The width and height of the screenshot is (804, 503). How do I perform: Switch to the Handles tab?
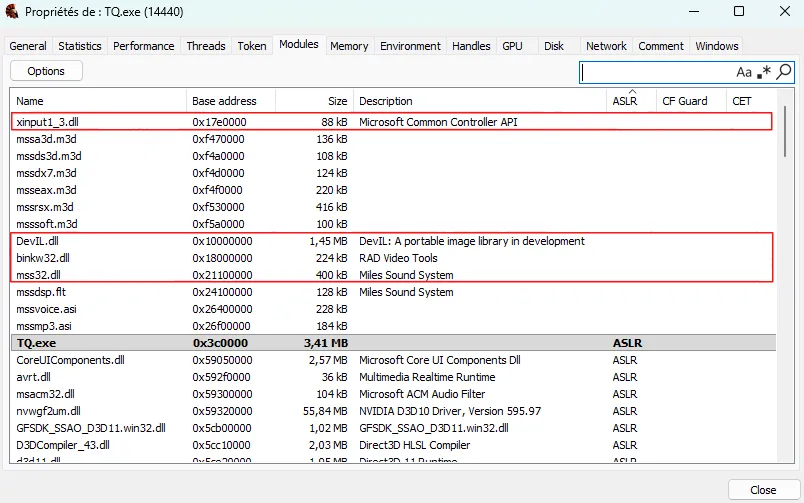471,46
